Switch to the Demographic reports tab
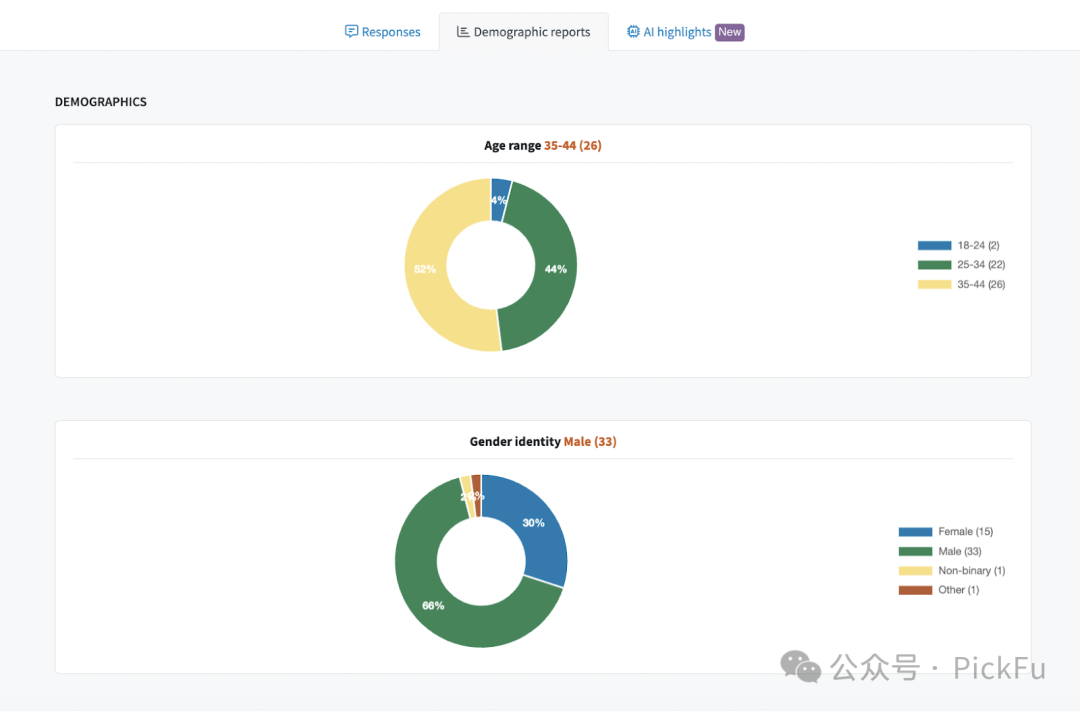Viewport: 1080px width, 711px height. click(x=532, y=32)
